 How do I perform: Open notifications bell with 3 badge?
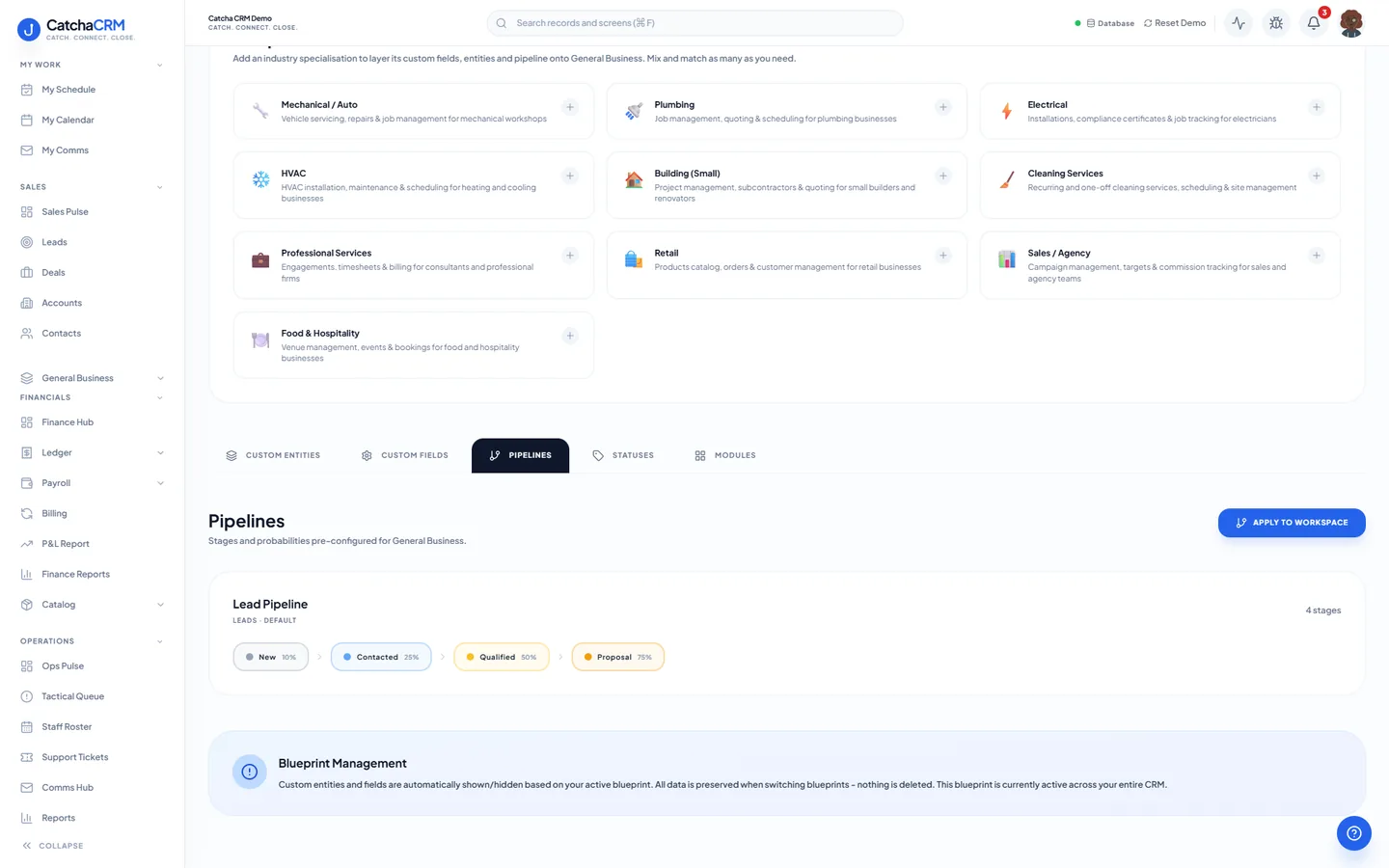pos(1314,23)
